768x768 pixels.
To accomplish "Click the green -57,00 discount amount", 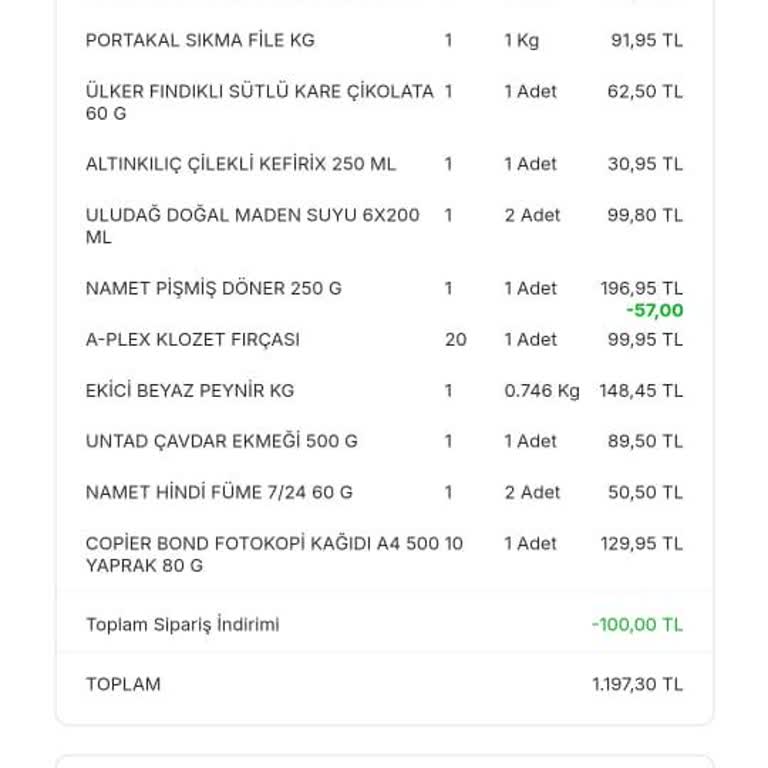I will 654,311.
